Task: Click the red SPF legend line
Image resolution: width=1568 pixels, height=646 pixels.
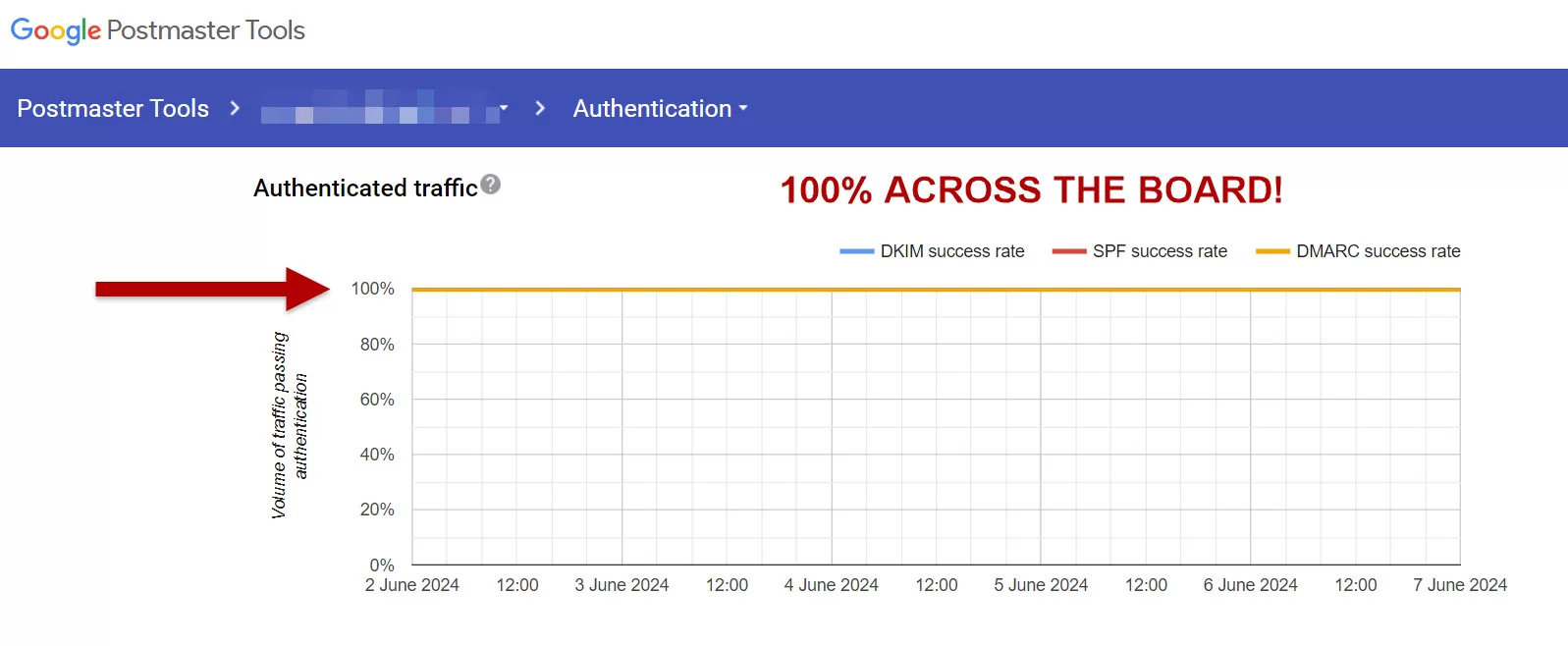Action: tap(1068, 251)
